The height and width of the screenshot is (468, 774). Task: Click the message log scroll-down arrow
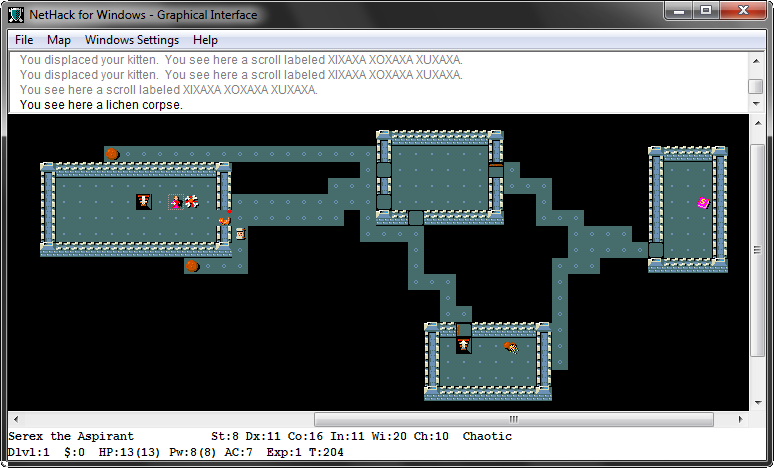(x=756, y=104)
